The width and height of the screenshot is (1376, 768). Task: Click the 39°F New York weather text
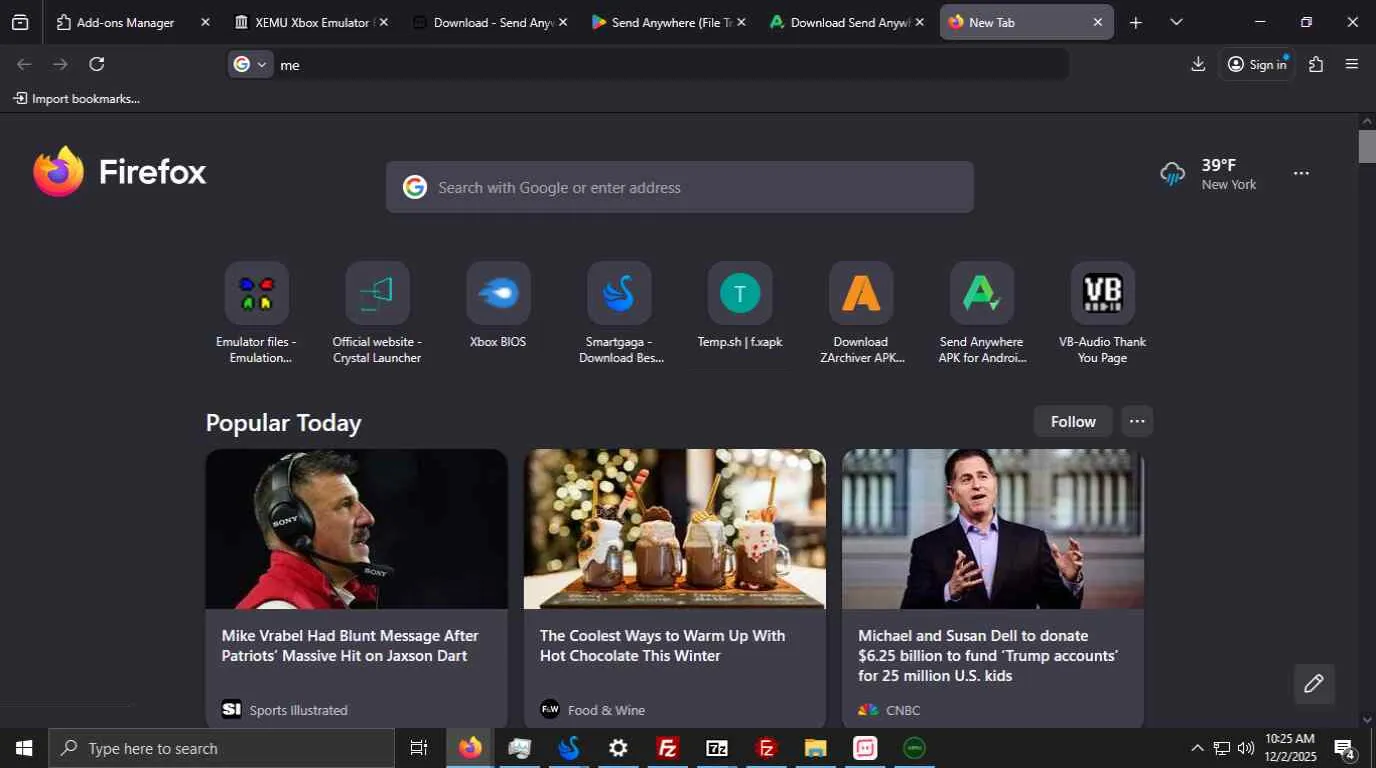coord(1229,174)
